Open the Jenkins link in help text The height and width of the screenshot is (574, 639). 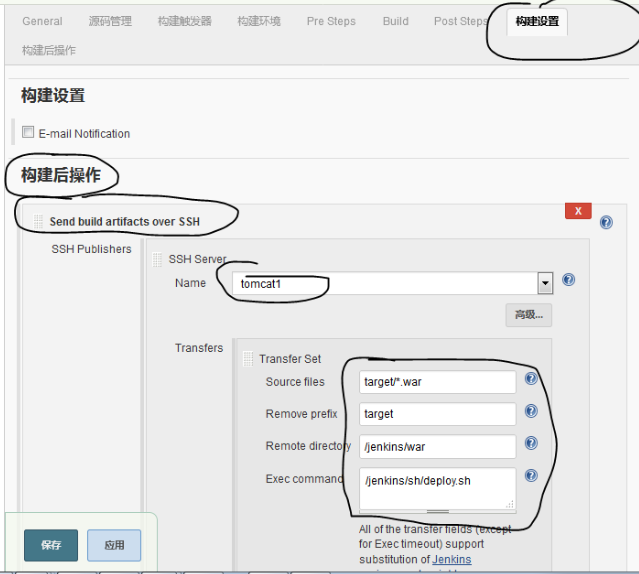(452, 559)
